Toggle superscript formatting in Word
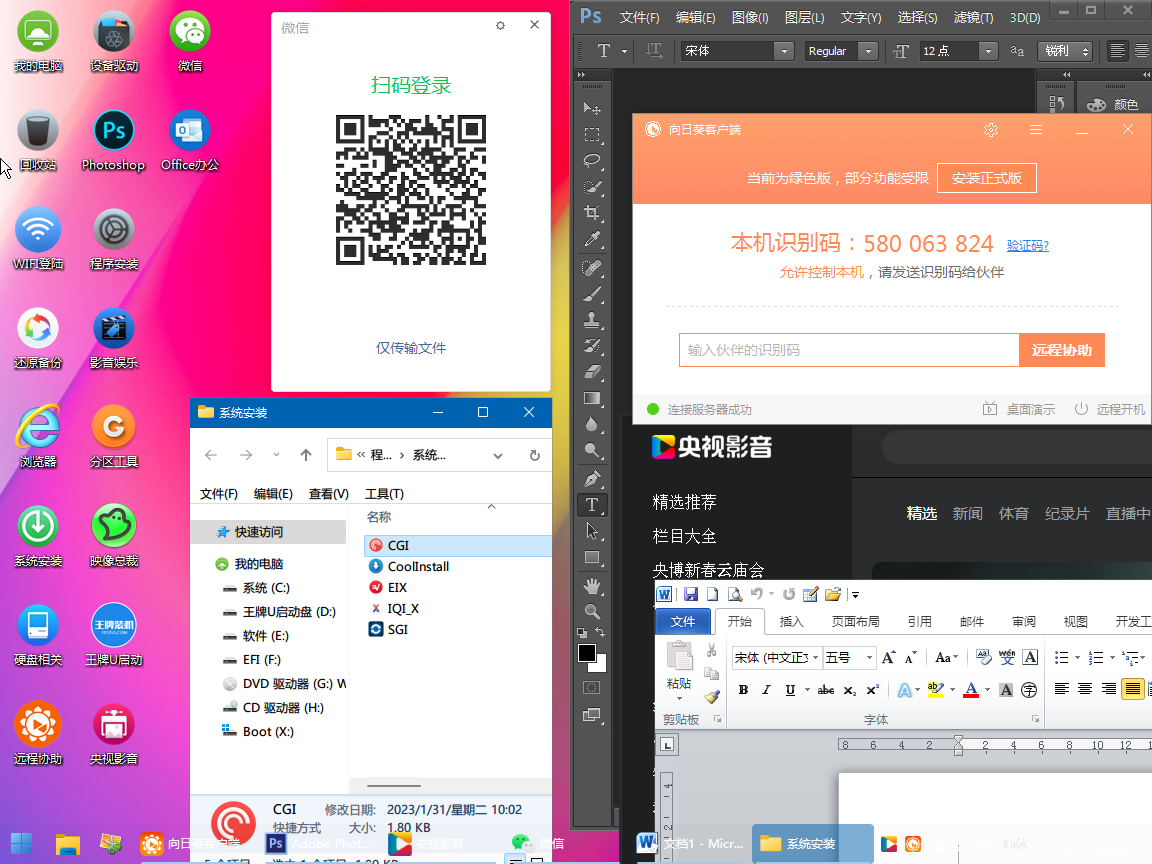The height and width of the screenshot is (864, 1152). [872, 690]
